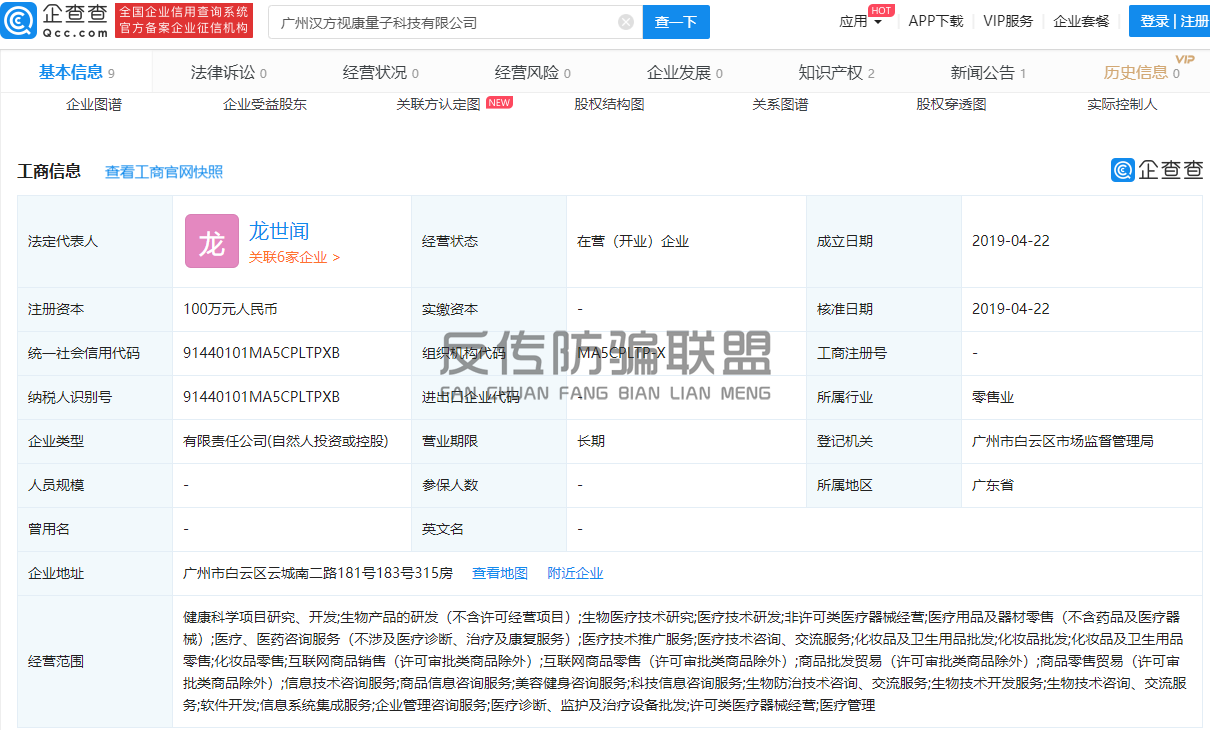View the 股权穿透图 chart
The image size is (1210, 730).
pyautogui.click(x=951, y=104)
